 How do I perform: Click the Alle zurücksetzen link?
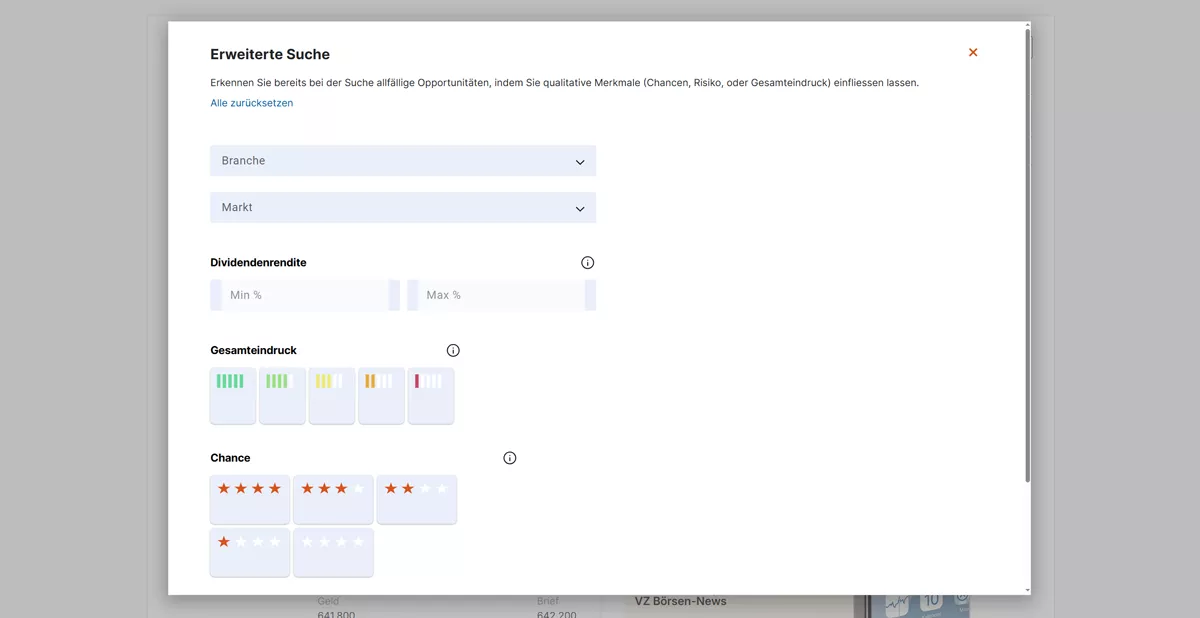[251, 103]
